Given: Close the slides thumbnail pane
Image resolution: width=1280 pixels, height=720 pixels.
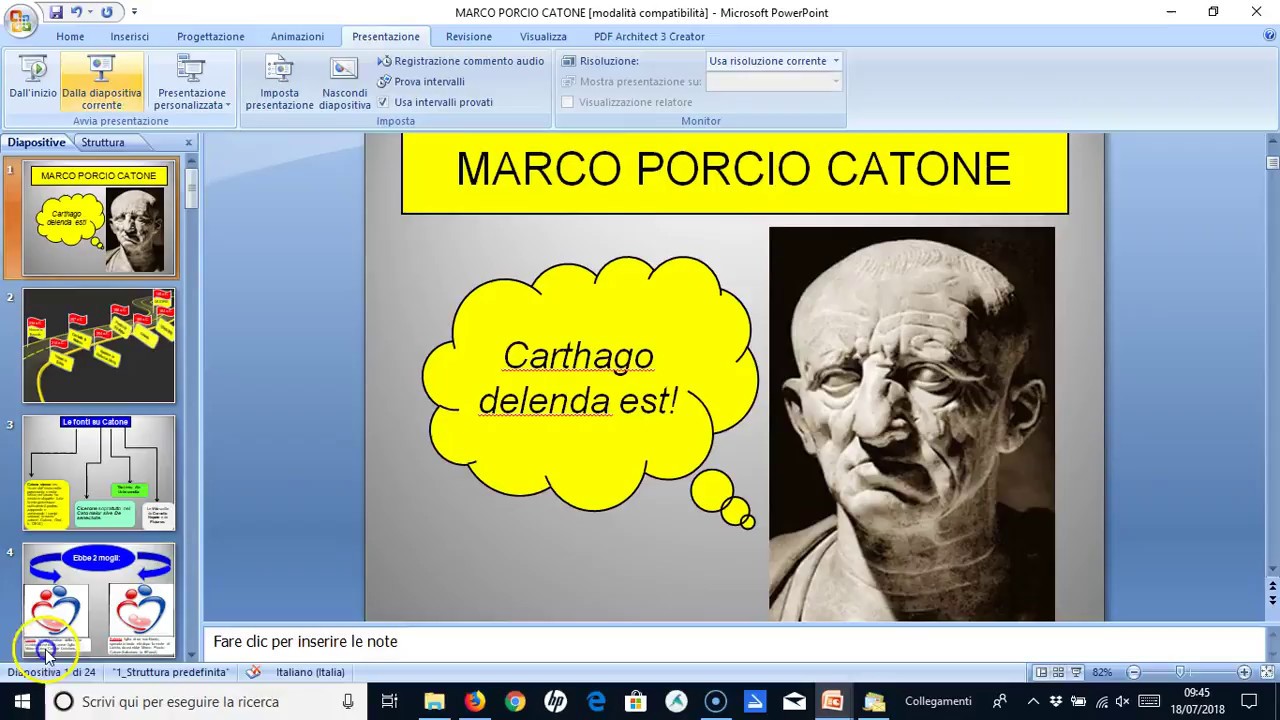Looking at the screenshot, I should pyautogui.click(x=188, y=143).
